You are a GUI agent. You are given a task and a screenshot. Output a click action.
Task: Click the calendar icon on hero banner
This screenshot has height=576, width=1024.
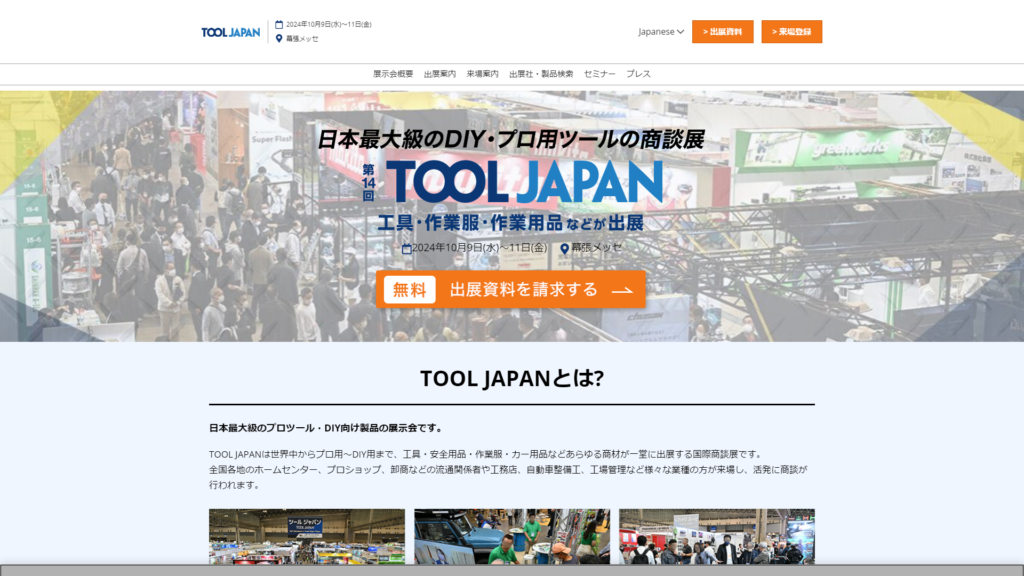[406, 248]
